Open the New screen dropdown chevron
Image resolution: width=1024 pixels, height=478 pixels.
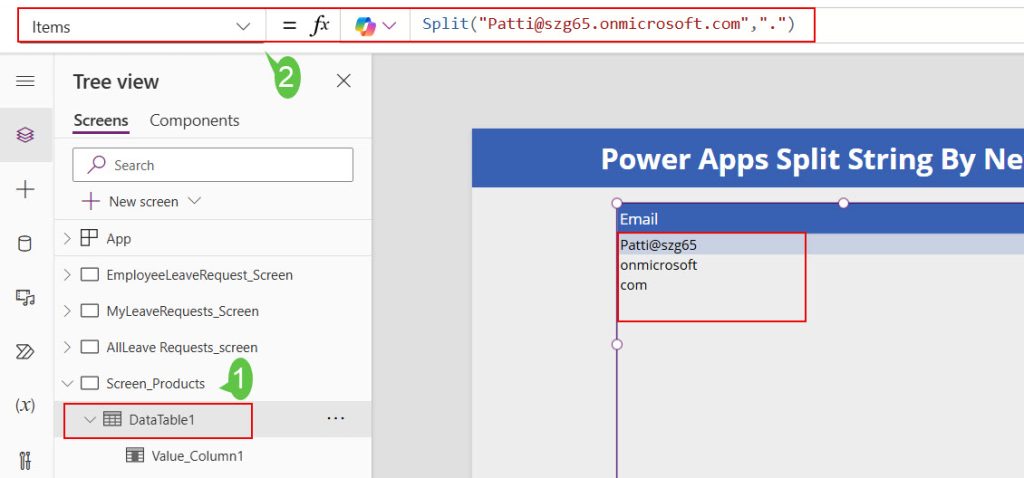pyautogui.click(x=194, y=201)
